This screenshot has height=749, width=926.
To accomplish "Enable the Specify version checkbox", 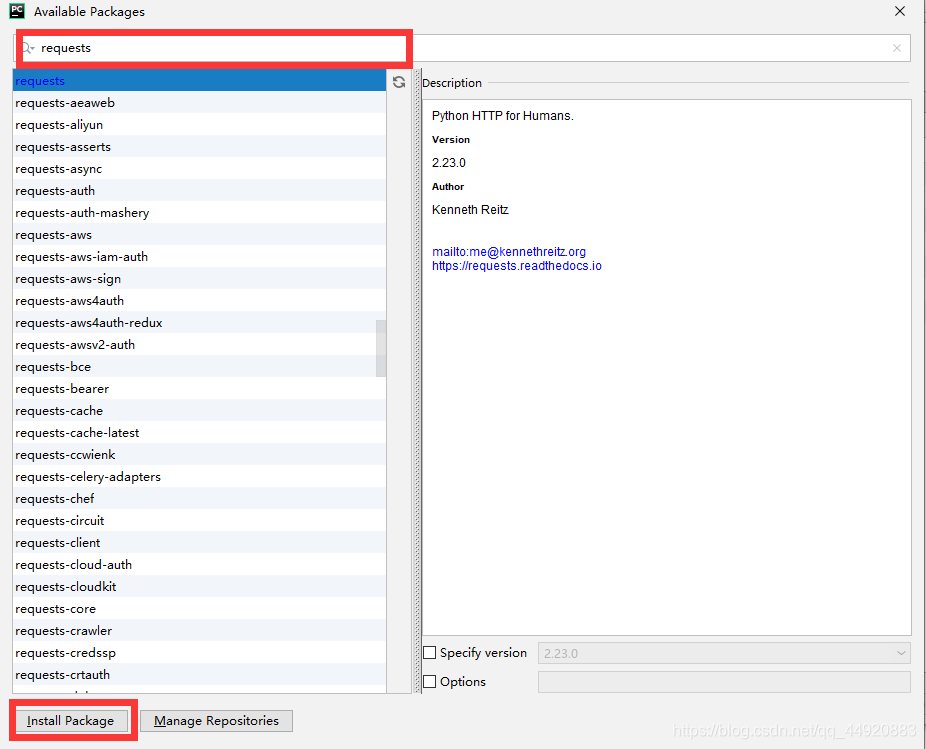I will point(430,653).
